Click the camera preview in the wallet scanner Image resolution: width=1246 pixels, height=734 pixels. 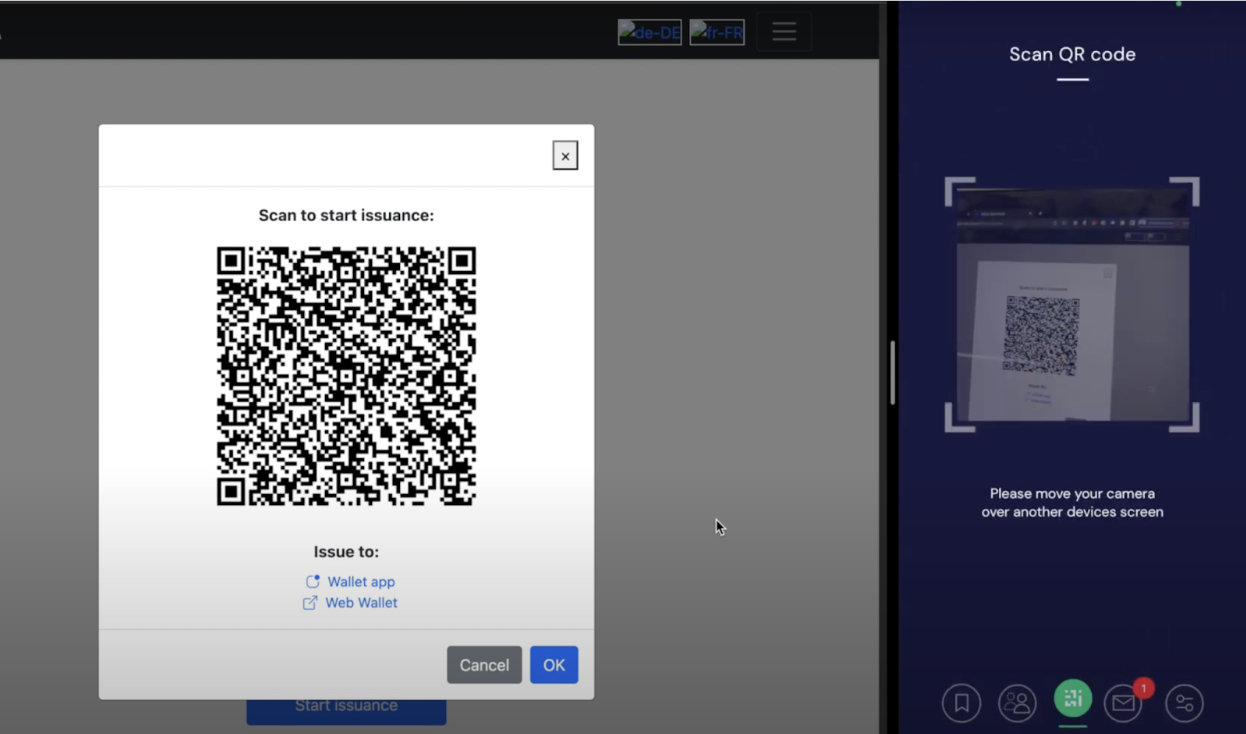coord(1072,305)
